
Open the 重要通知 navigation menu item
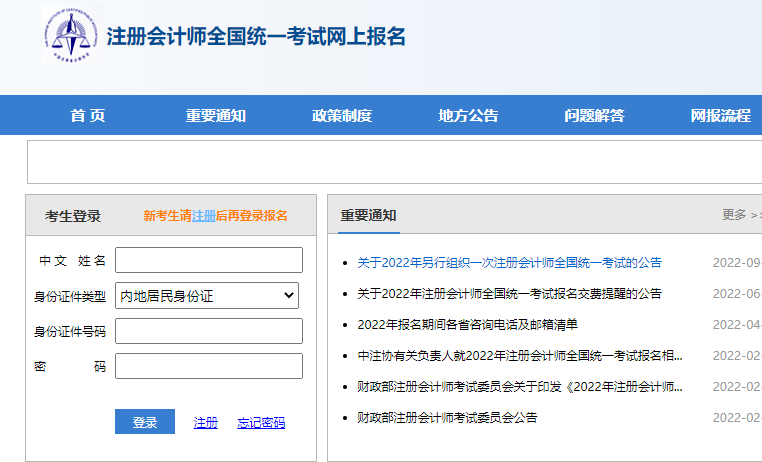pyautogui.click(x=215, y=115)
